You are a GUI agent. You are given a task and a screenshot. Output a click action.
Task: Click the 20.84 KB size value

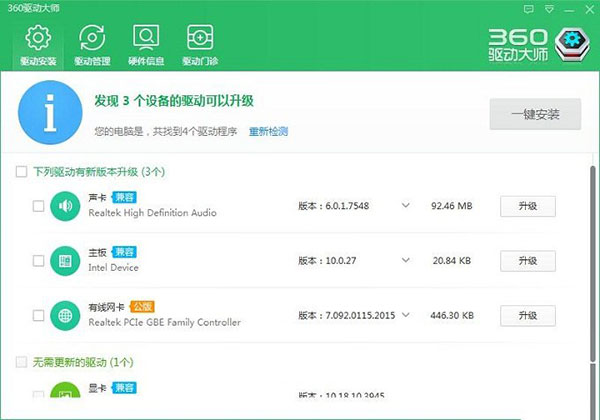click(452, 261)
